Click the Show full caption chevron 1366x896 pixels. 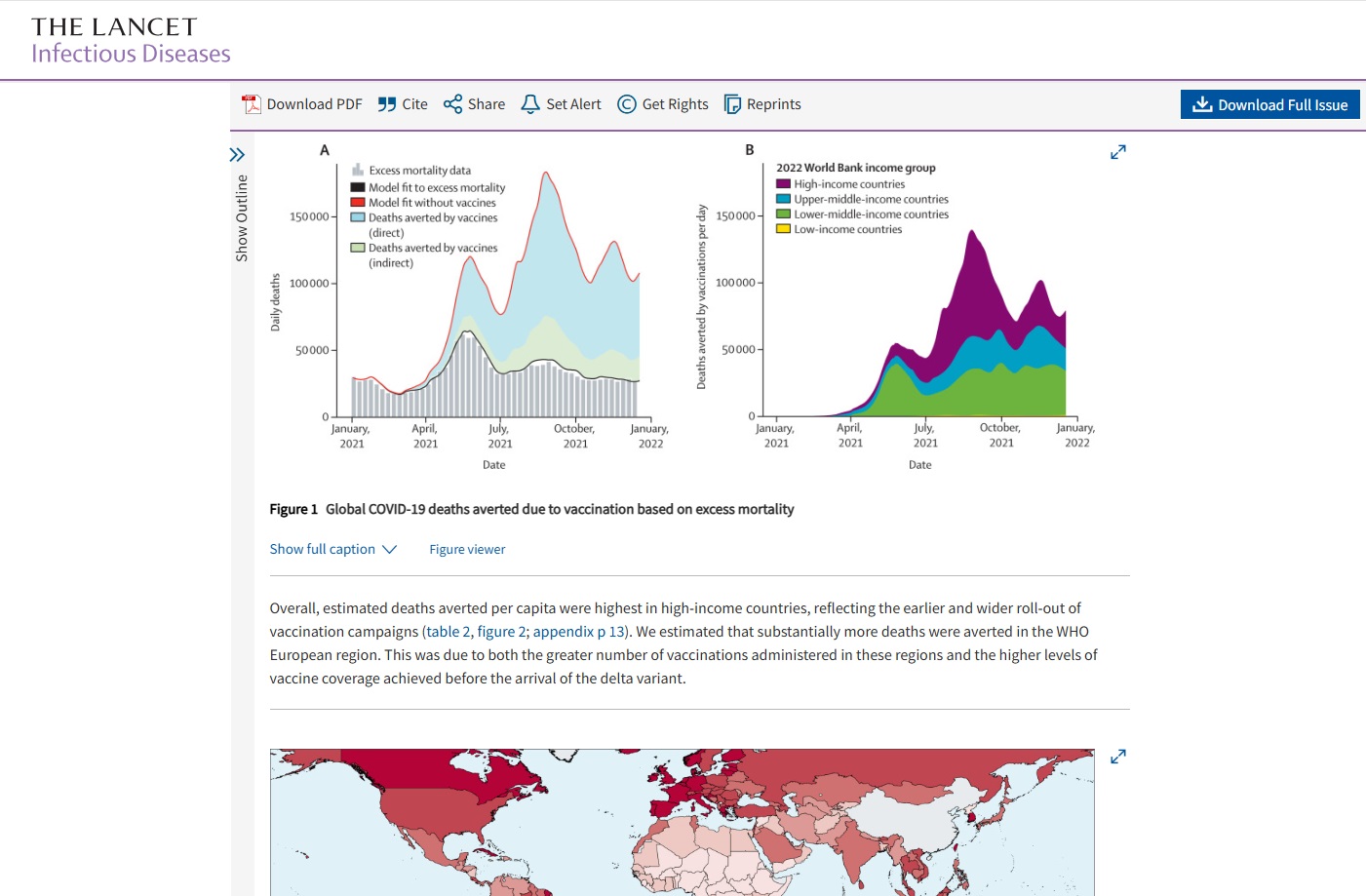390,549
